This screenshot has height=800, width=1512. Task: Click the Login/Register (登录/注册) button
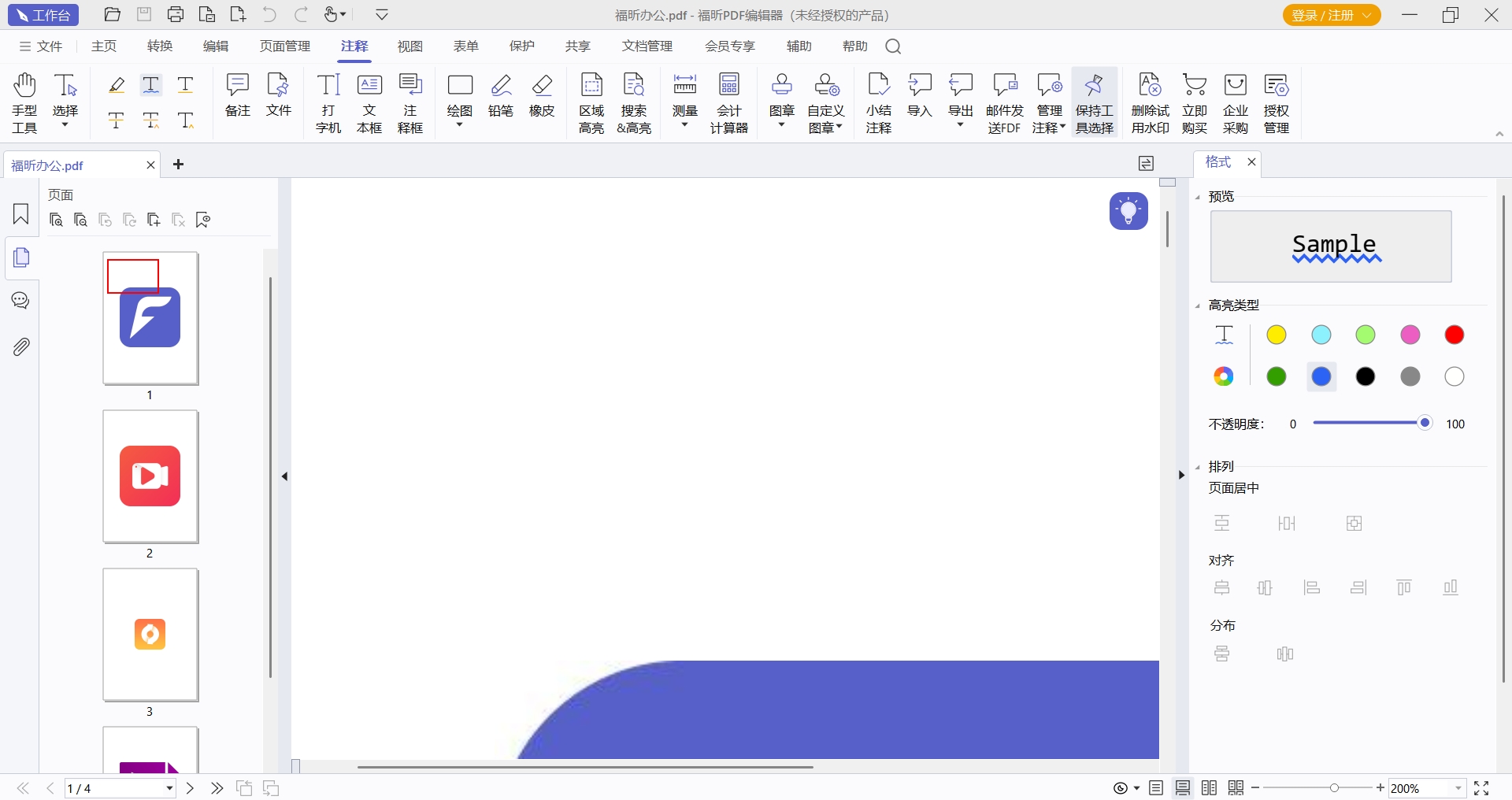pos(1331,15)
